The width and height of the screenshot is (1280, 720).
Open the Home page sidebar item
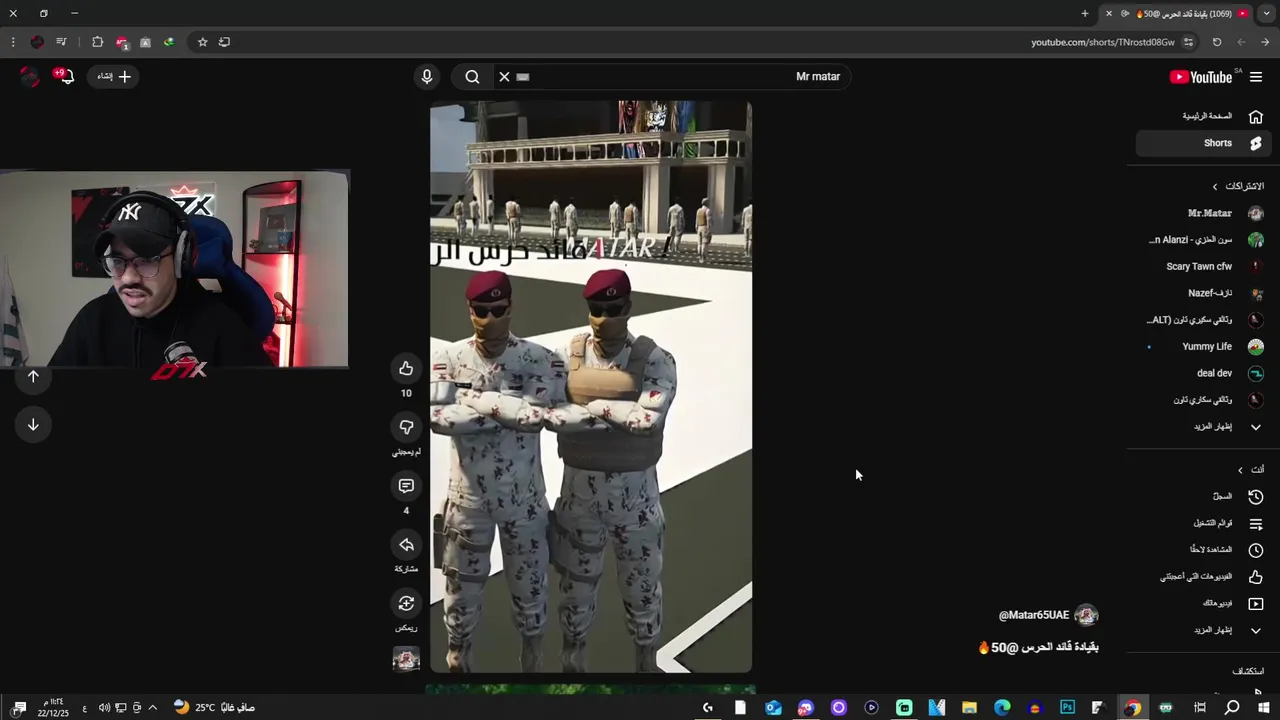click(1203, 116)
